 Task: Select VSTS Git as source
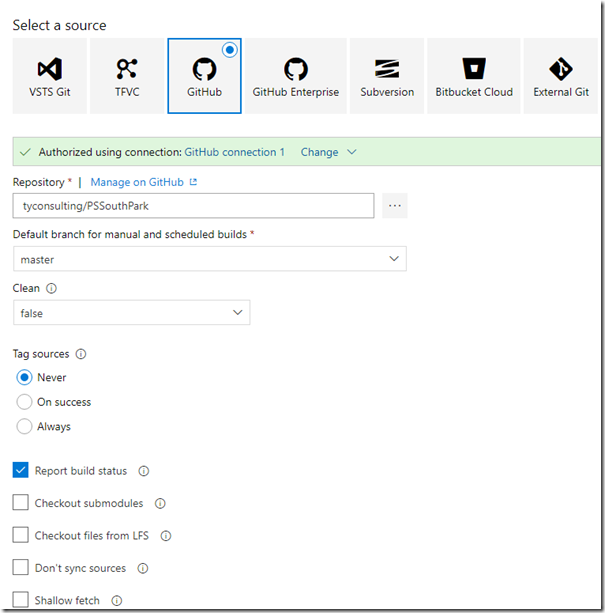[50, 76]
